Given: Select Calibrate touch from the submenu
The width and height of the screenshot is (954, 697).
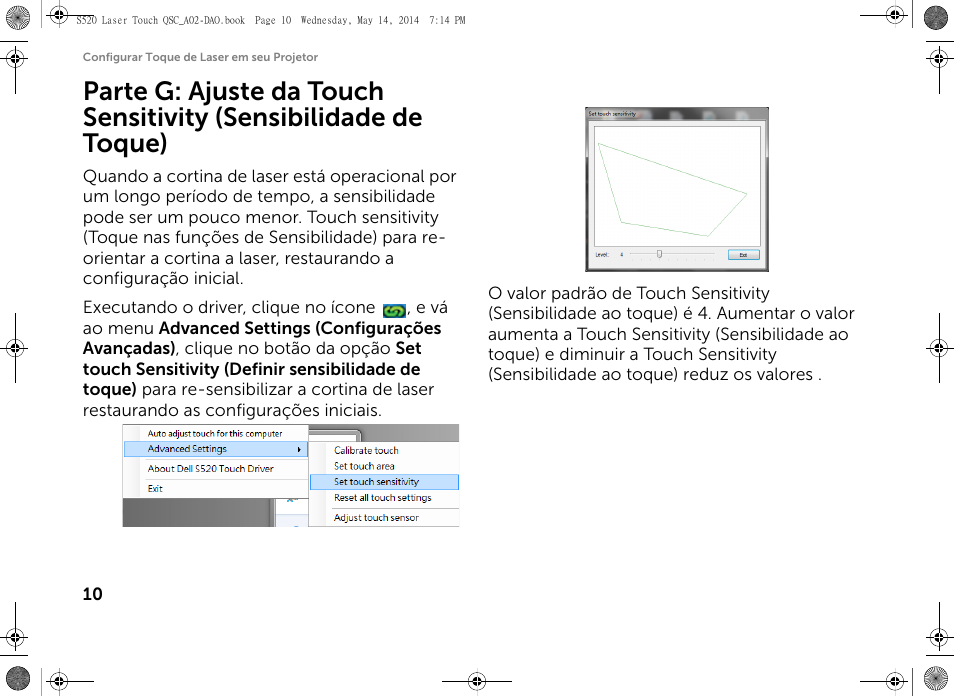Looking at the screenshot, I should click(x=366, y=450).
